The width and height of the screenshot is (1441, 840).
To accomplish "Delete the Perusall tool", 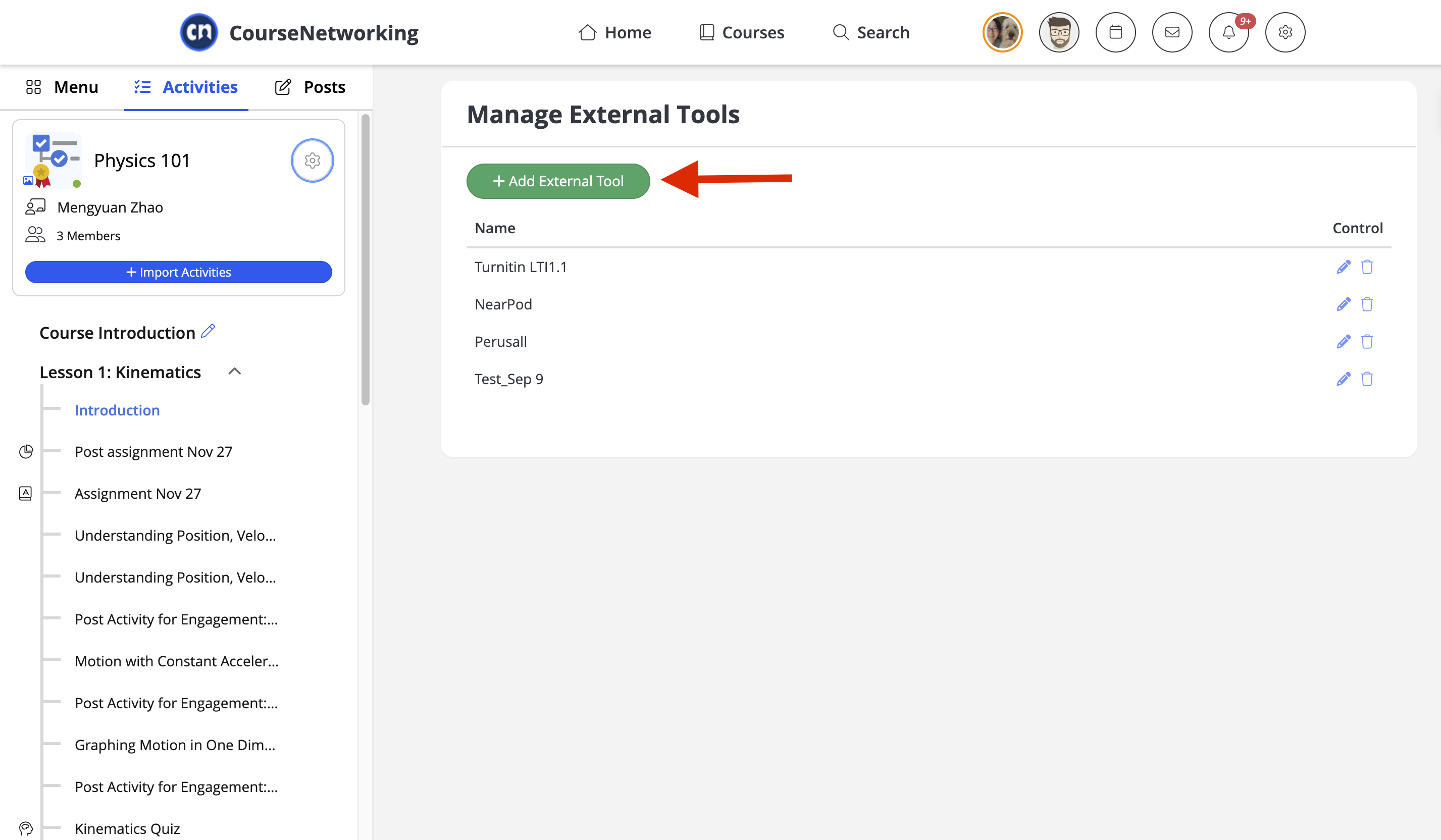I will click(1367, 342).
